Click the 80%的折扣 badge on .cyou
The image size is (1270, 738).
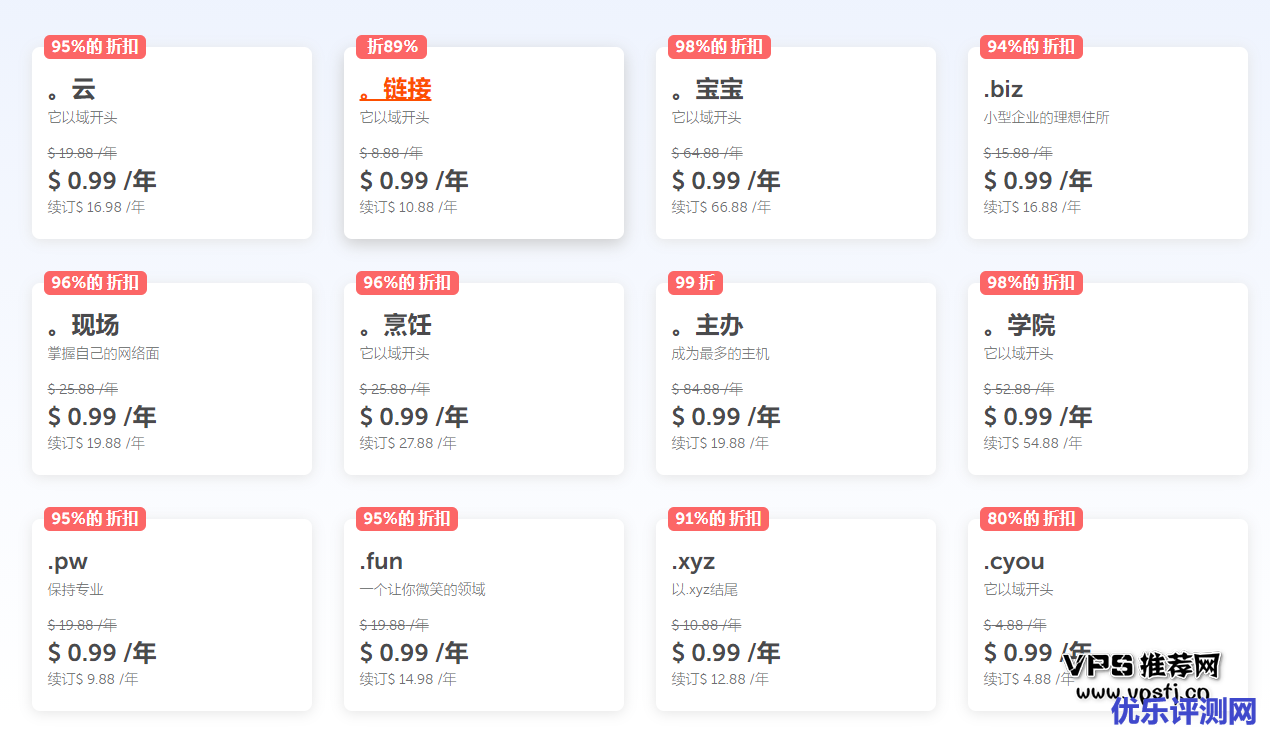(1031, 519)
